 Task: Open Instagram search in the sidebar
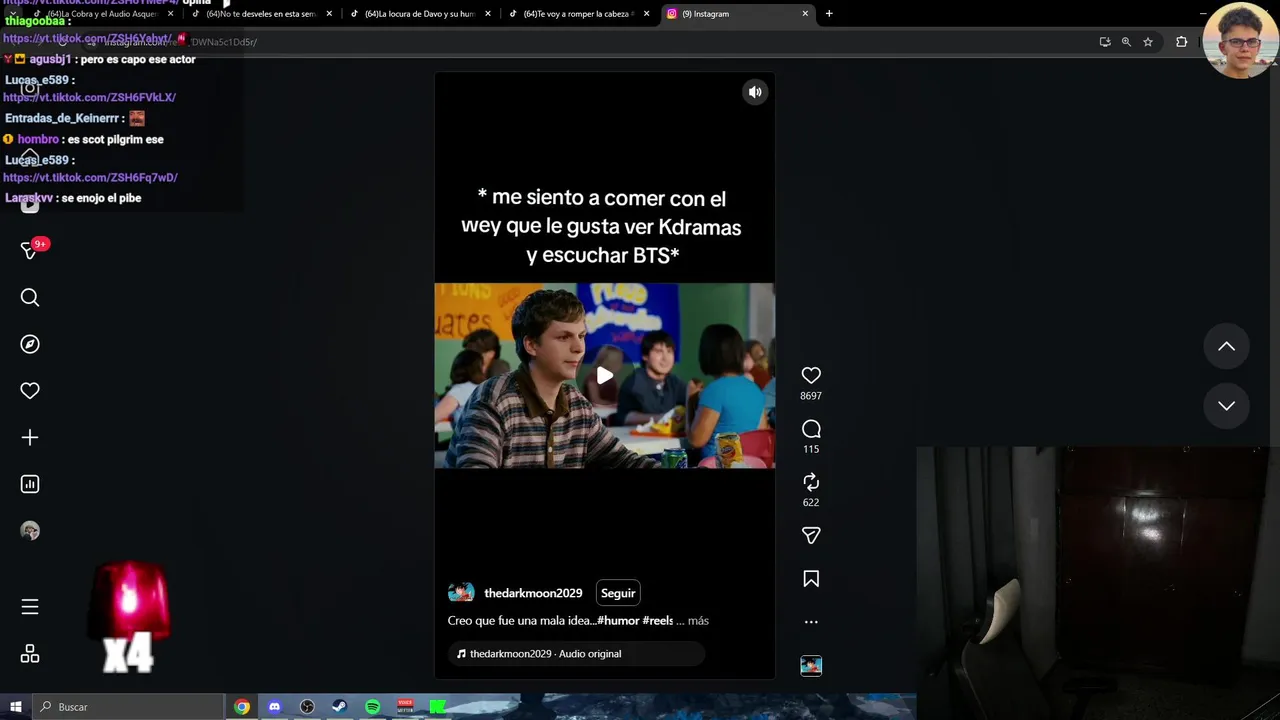(30, 297)
